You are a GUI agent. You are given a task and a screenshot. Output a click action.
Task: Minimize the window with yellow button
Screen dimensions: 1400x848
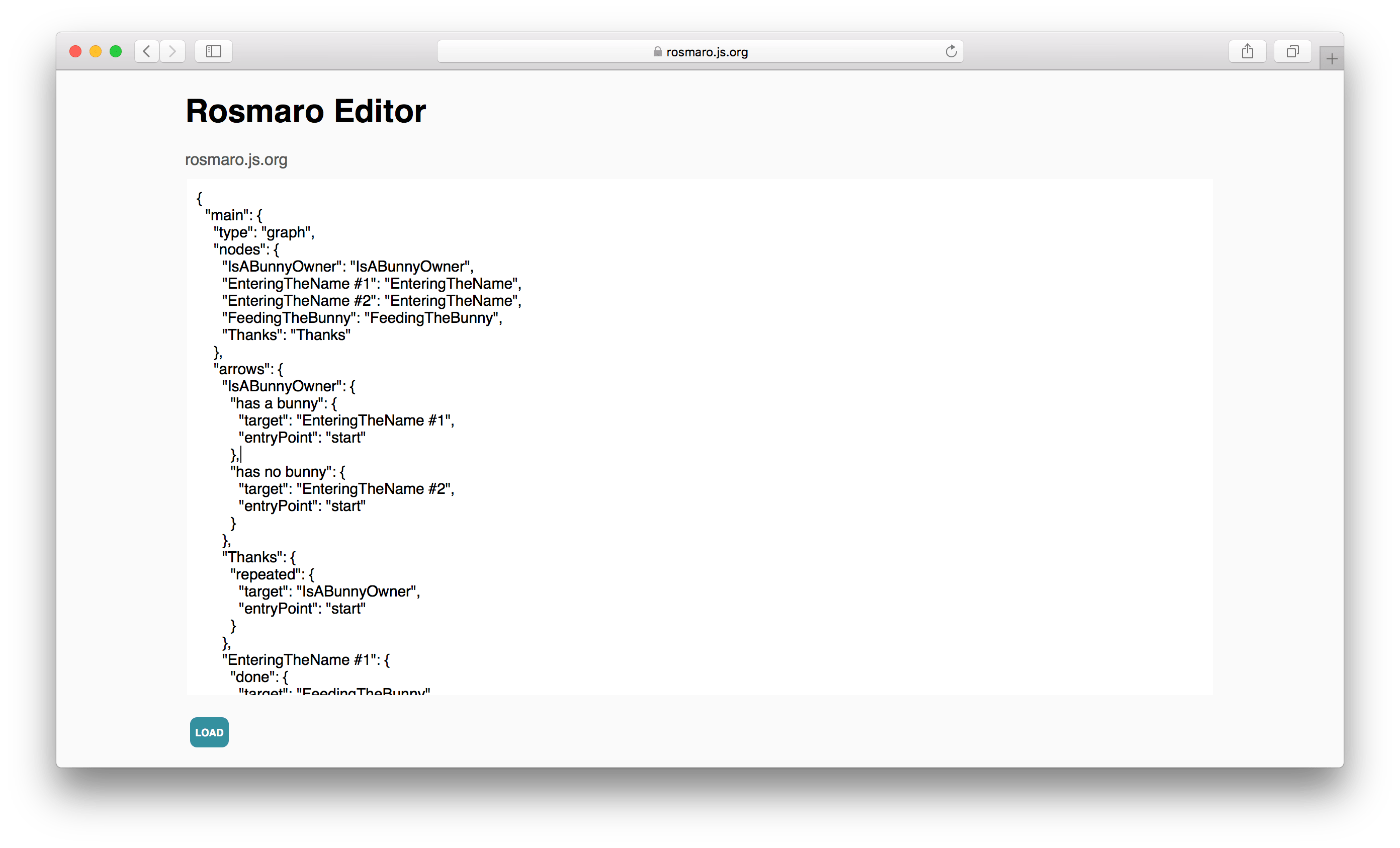[96, 52]
